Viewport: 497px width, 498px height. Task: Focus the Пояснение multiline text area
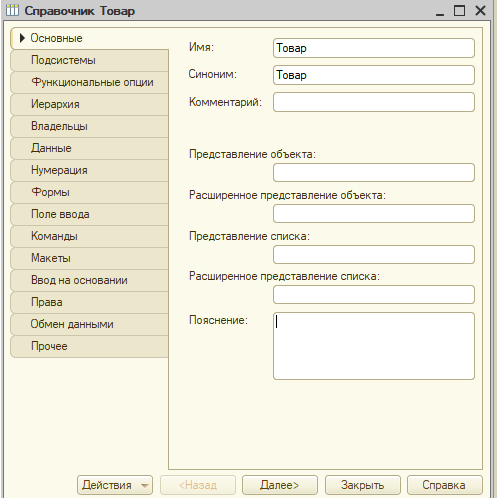click(x=374, y=346)
